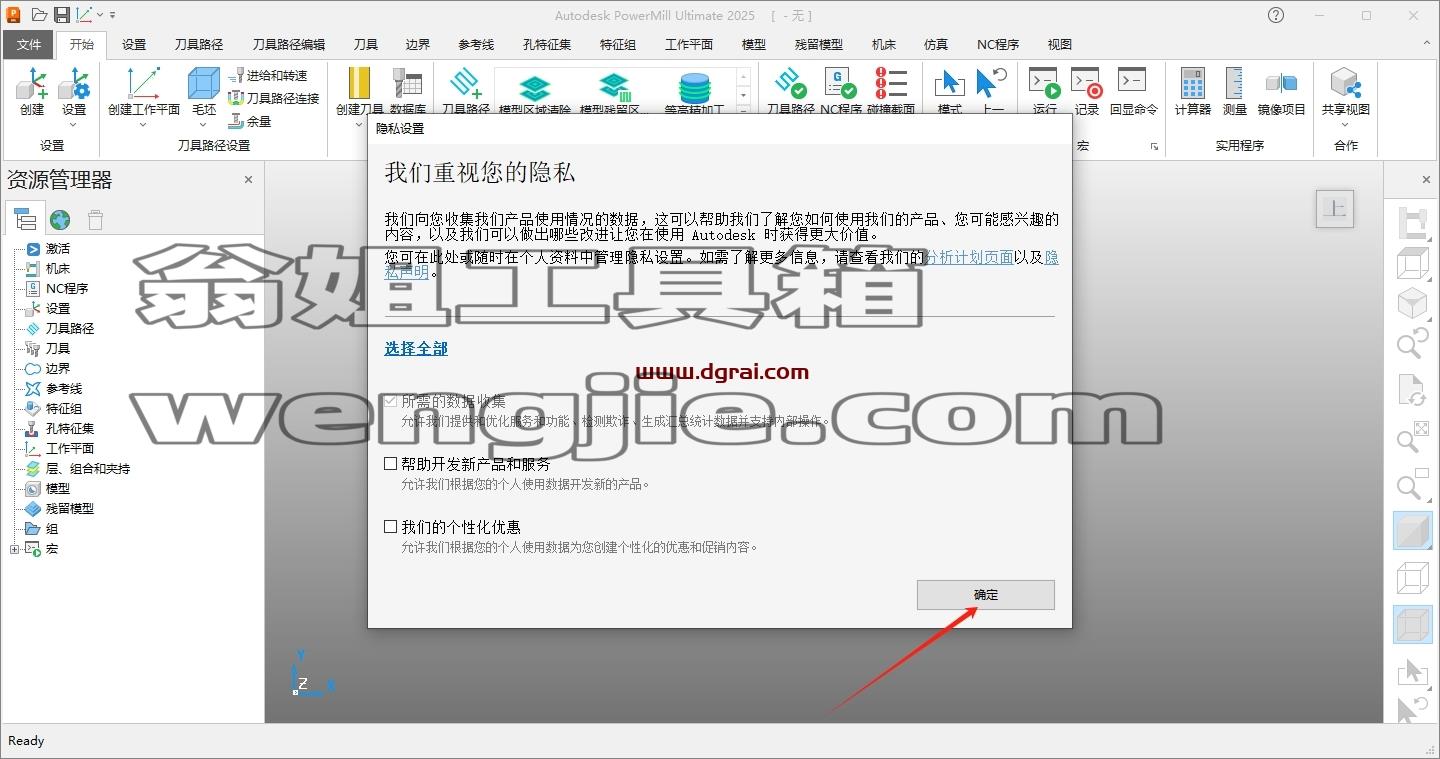Image resolution: width=1440 pixels, height=759 pixels.
Task: Collapse the ribbon with the chevron
Action: tap(1426, 45)
